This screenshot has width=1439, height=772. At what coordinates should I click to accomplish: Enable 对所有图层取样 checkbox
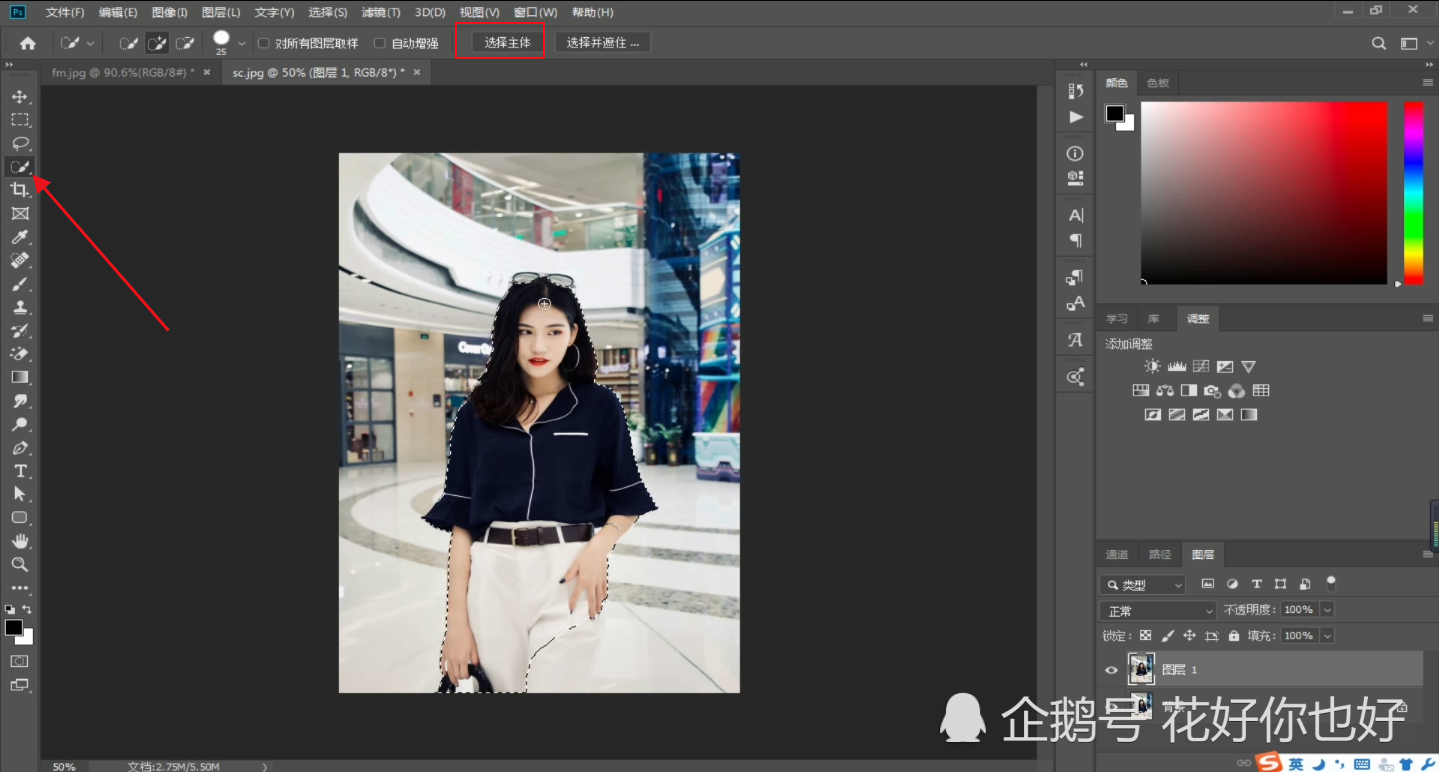click(264, 43)
